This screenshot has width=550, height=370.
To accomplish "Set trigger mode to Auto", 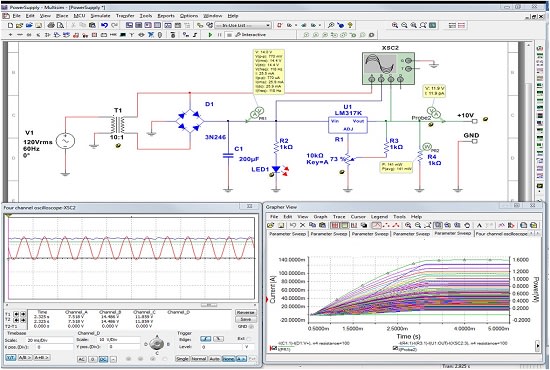I will [214, 359].
